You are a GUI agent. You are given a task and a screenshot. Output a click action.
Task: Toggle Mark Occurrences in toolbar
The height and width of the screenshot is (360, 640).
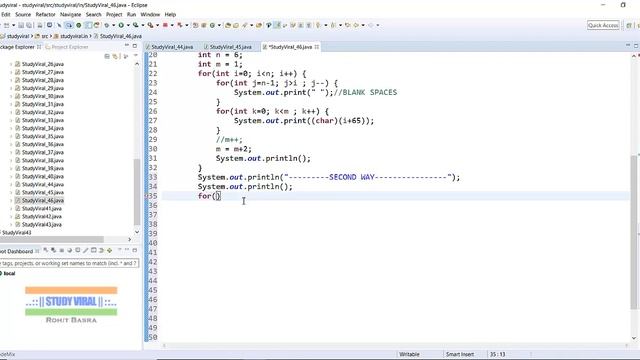[277, 25]
